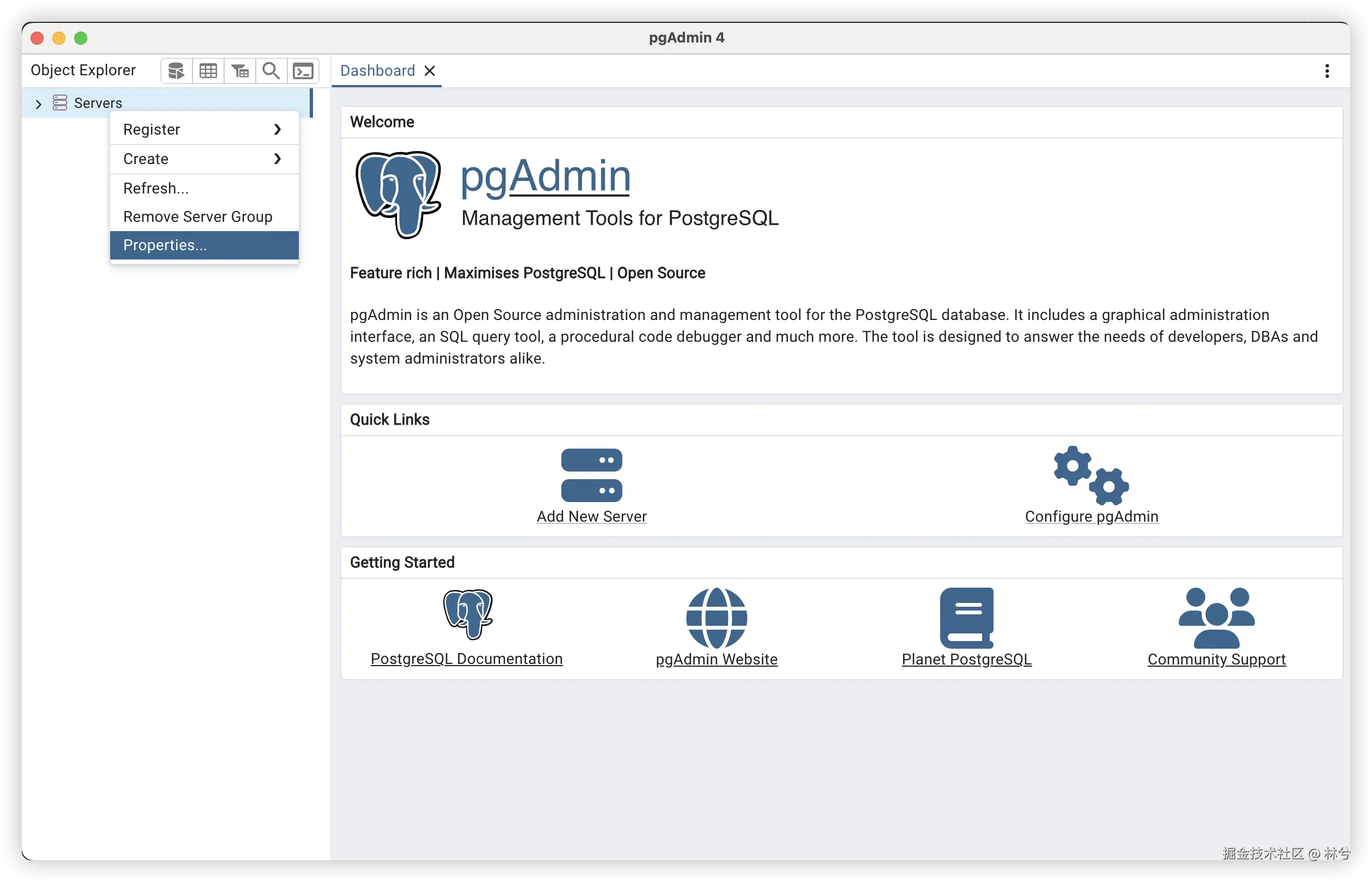Click the Community Support people icon
The image size is (1372, 882).
1216,618
